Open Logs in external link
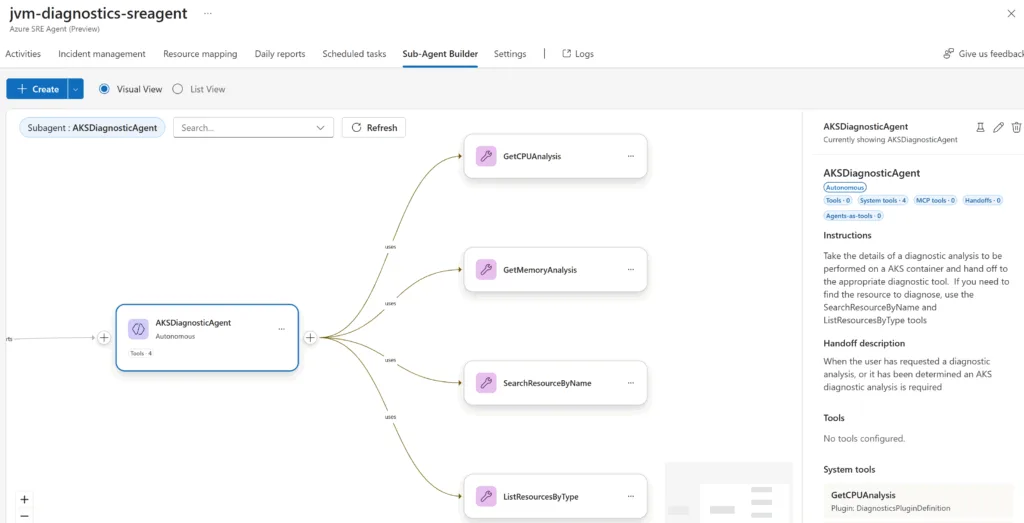Viewport: 1024px width, 523px height. coord(578,54)
